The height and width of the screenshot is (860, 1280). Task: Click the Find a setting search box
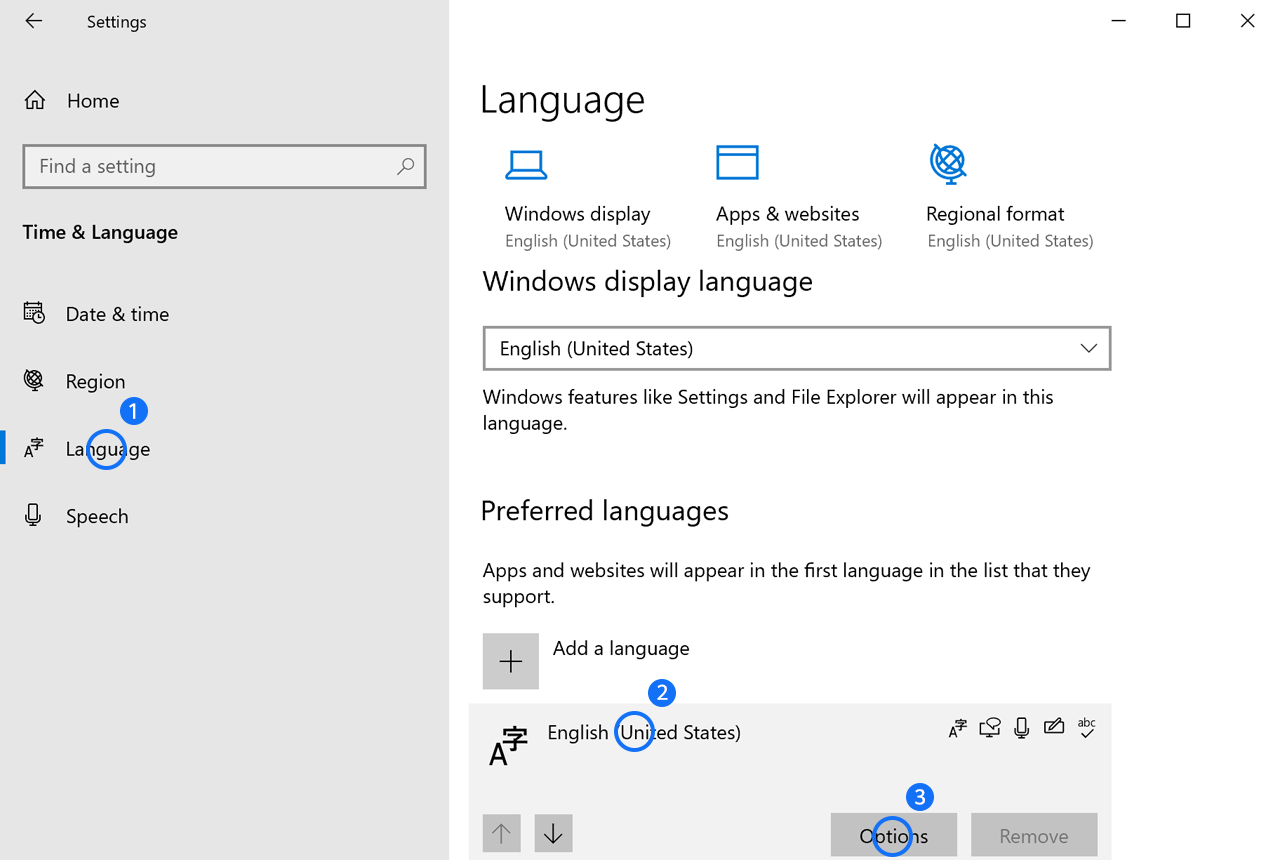click(x=210, y=167)
